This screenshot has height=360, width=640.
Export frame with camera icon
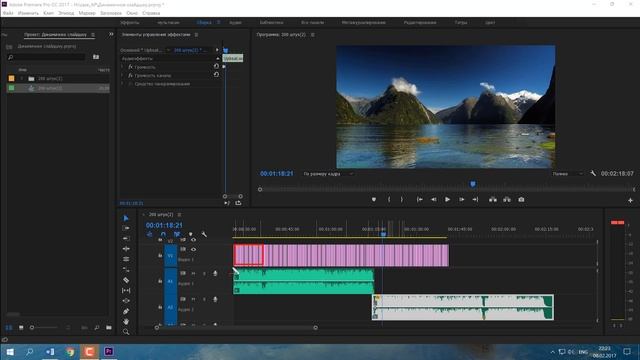pyautogui.click(x=521, y=200)
